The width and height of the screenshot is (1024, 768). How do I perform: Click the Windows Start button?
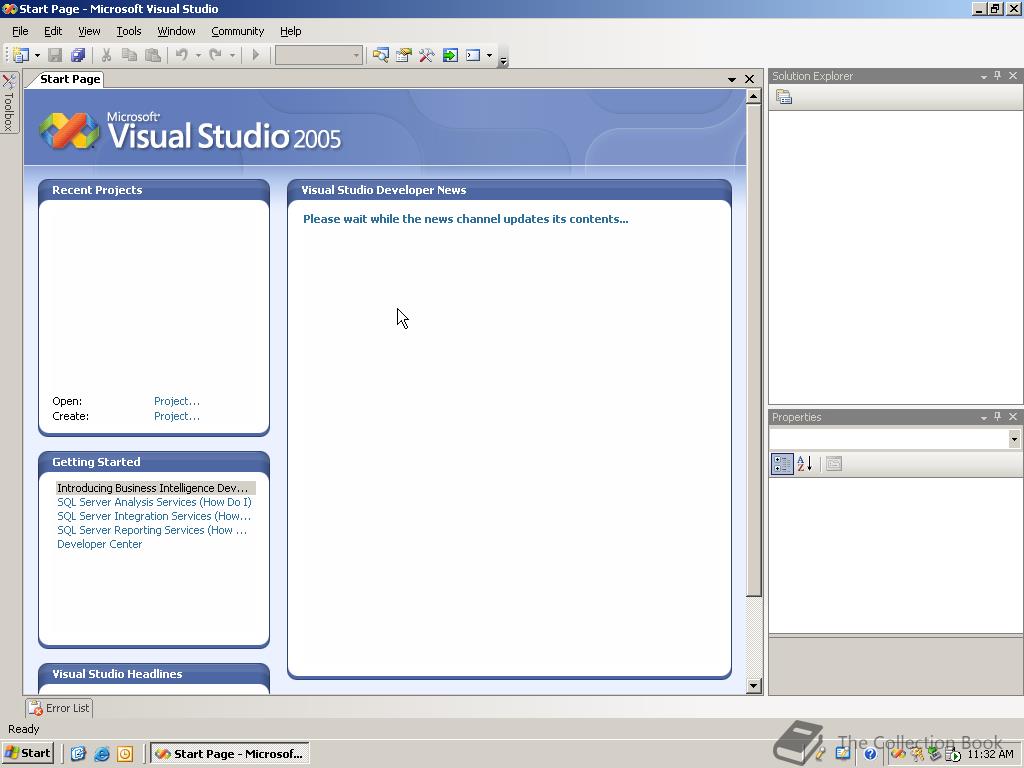[x=27, y=753]
